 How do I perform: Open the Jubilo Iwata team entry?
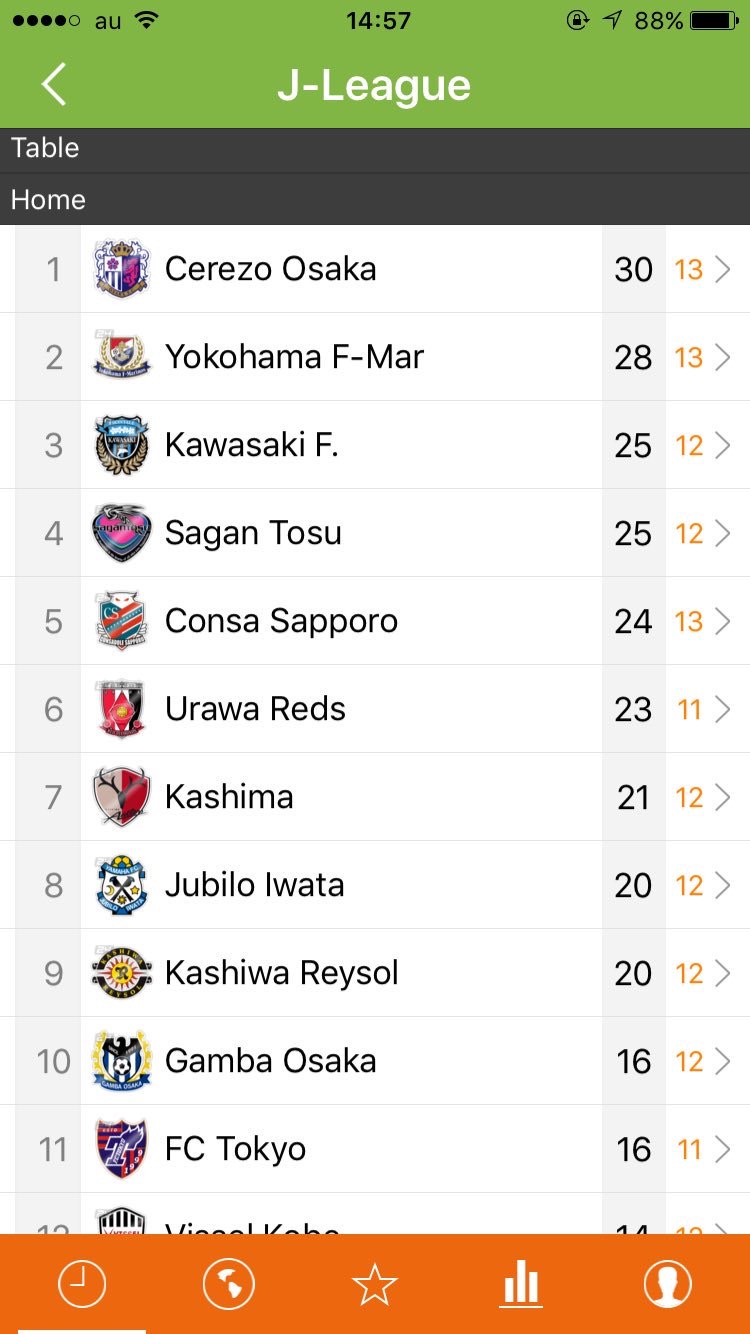click(254, 885)
